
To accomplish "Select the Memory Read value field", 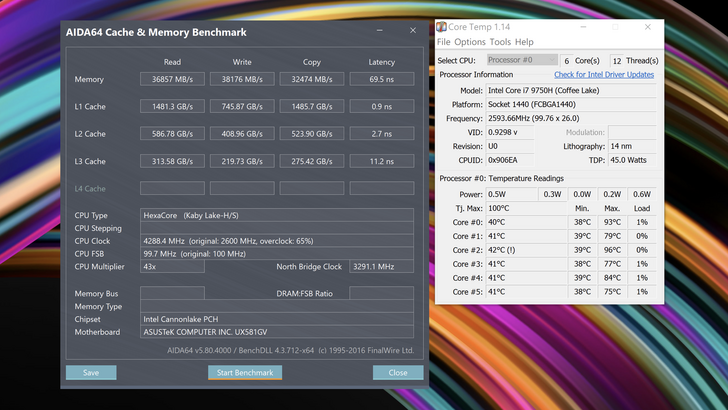I will tap(172, 79).
